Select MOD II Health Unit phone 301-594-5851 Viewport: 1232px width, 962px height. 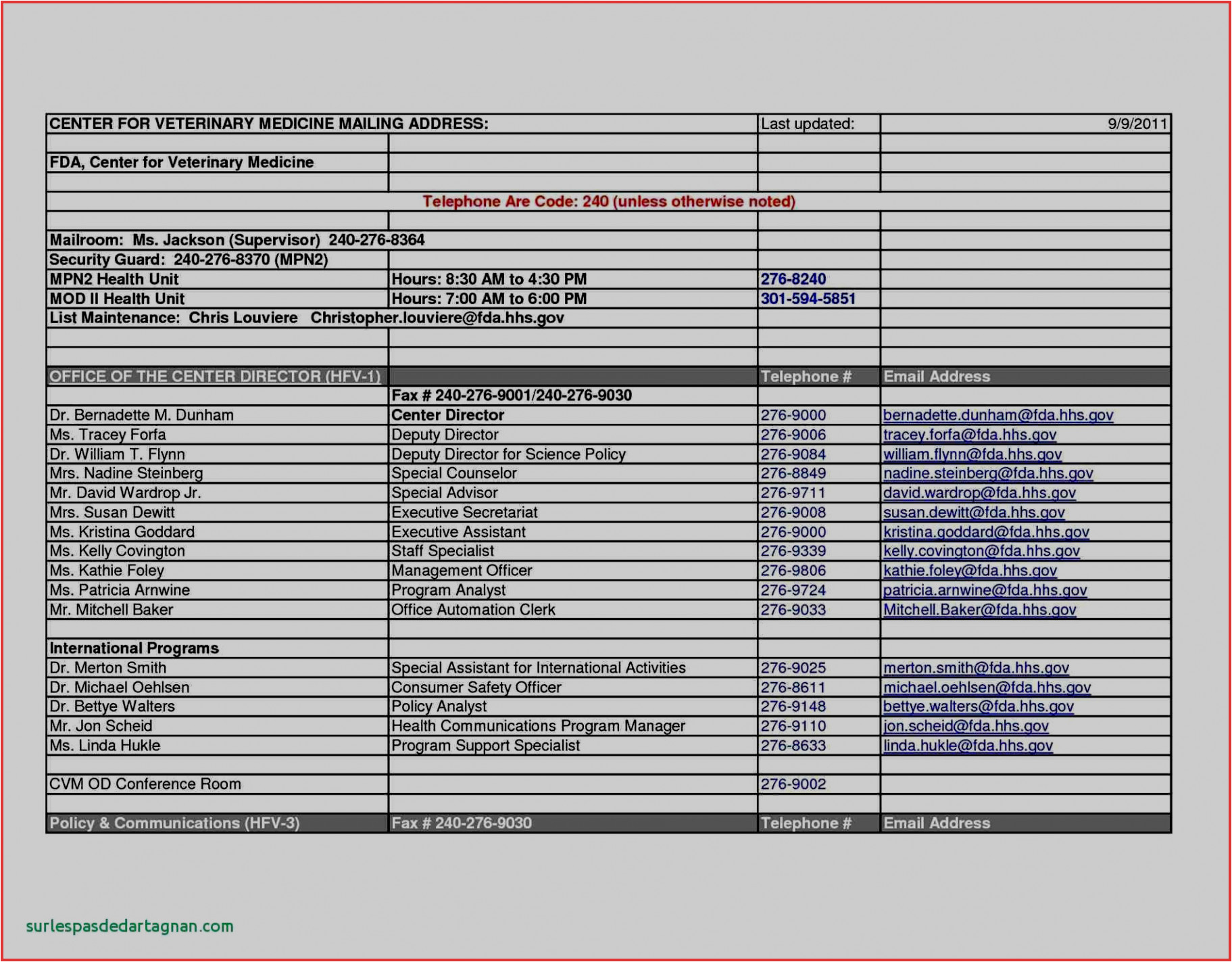[808, 299]
